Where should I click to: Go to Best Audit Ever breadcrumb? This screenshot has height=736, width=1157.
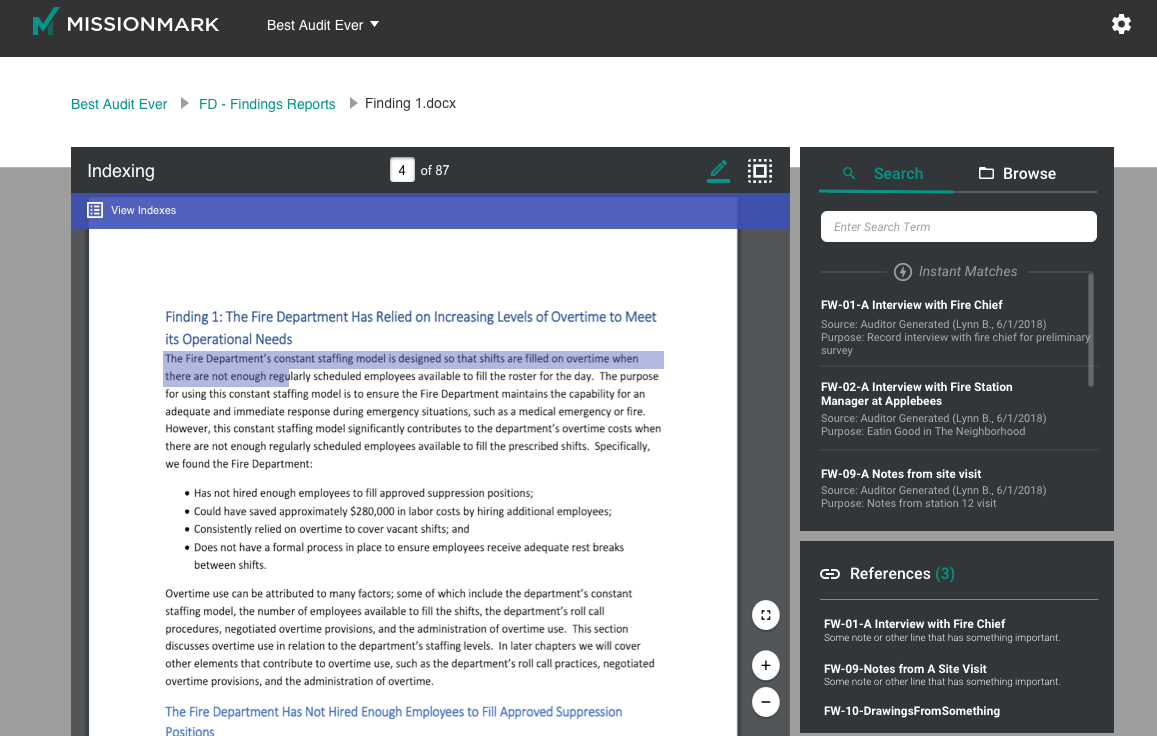119,104
